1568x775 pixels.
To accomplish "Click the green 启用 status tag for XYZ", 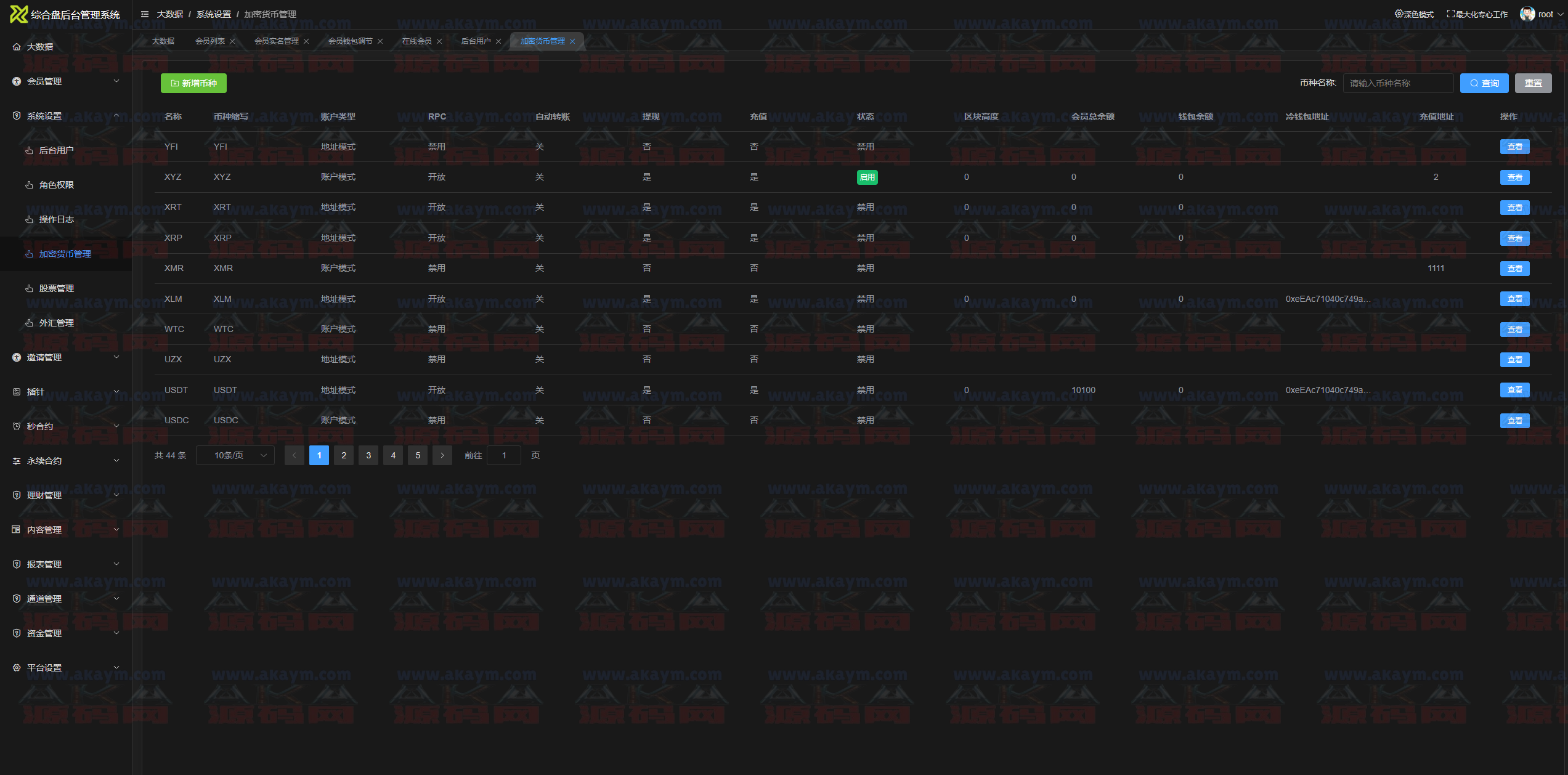I will tap(867, 177).
